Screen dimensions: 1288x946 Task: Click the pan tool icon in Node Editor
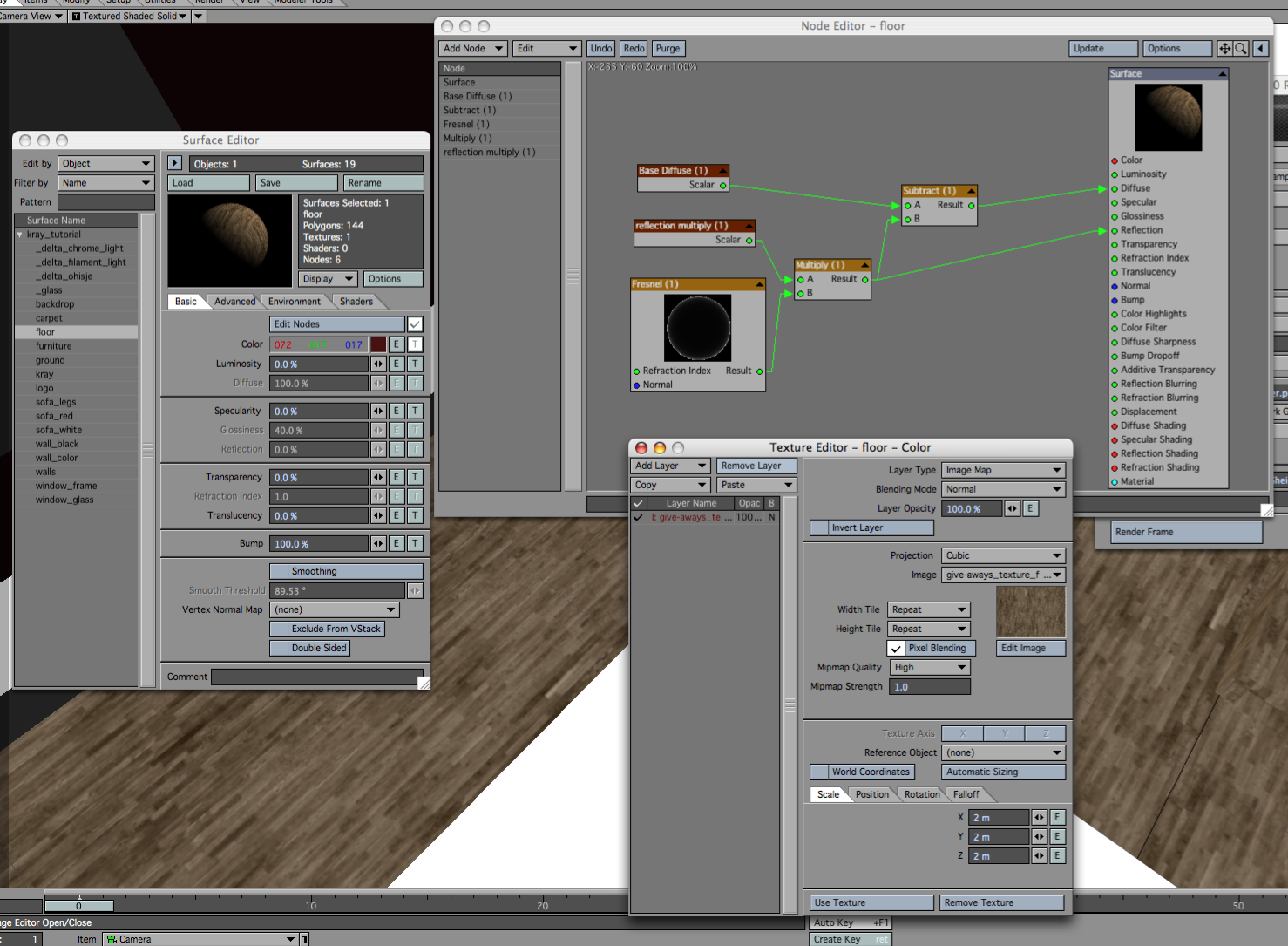1224,49
